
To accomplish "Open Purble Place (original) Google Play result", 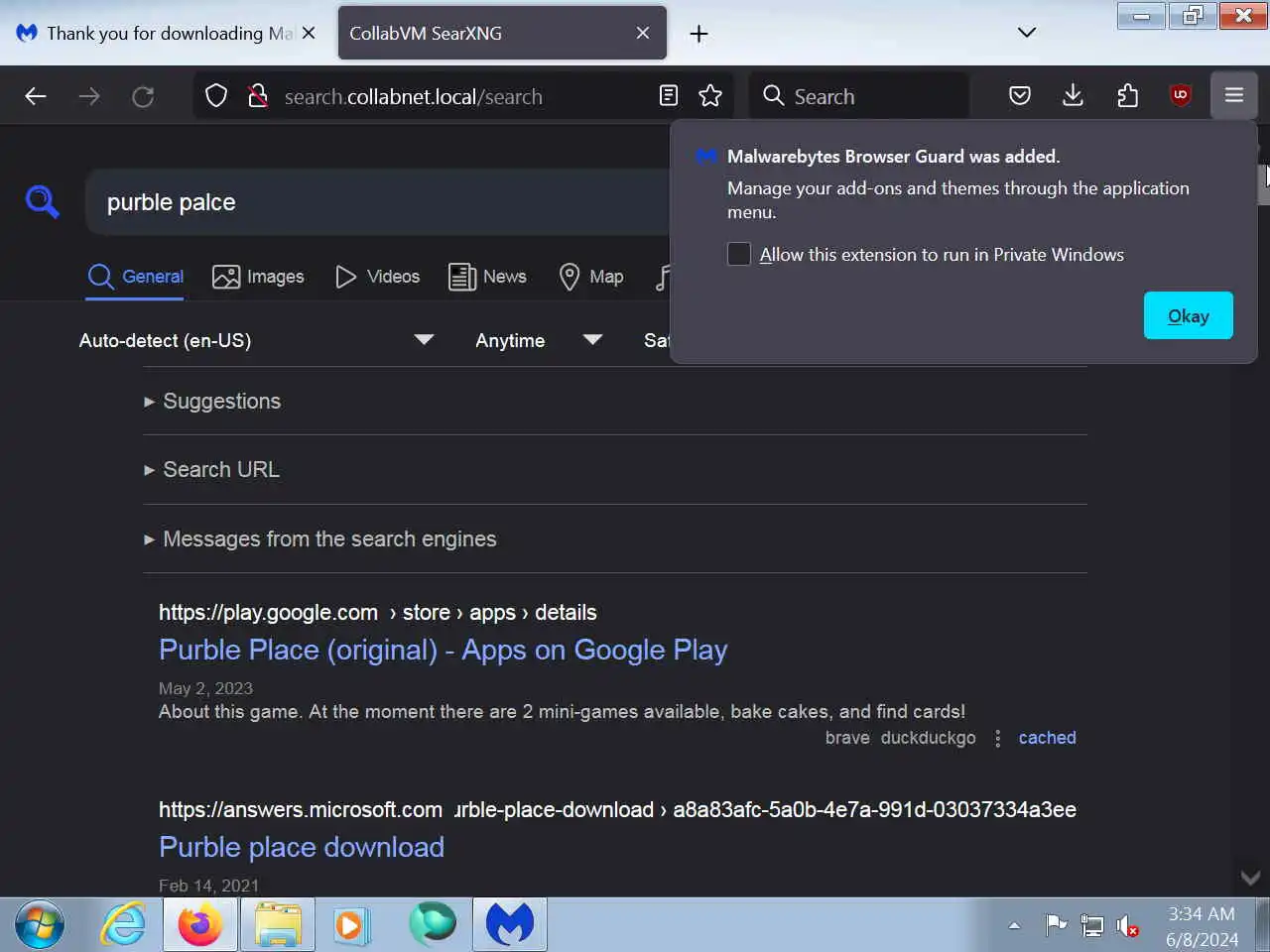I will click(x=443, y=650).
